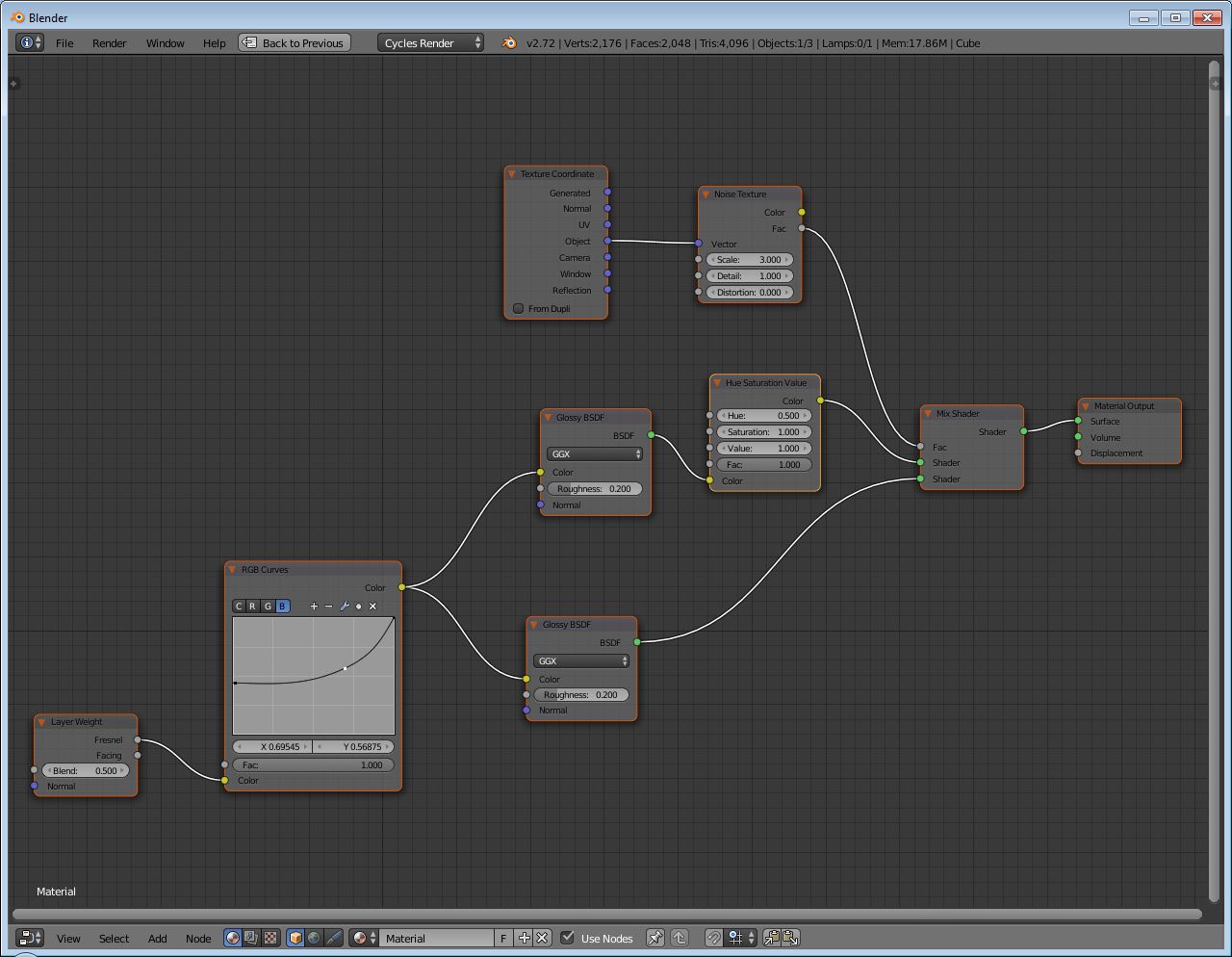Copy selected nodes to clipboard
Viewport: 1232px width, 957px height.
pyautogui.click(x=772, y=938)
